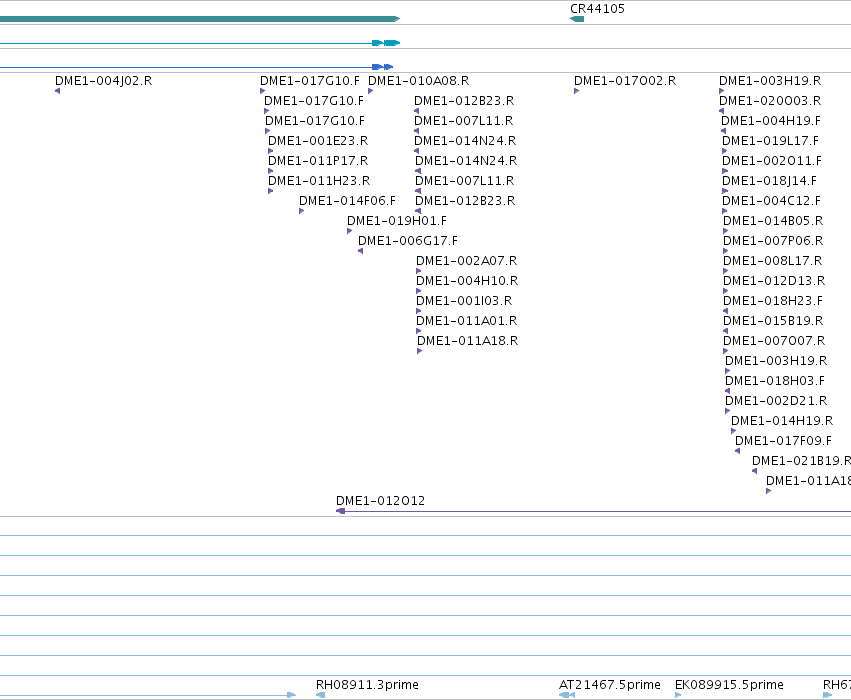Select feature label DME1-014H19.R
The image size is (851, 700).
click(782, 421)
